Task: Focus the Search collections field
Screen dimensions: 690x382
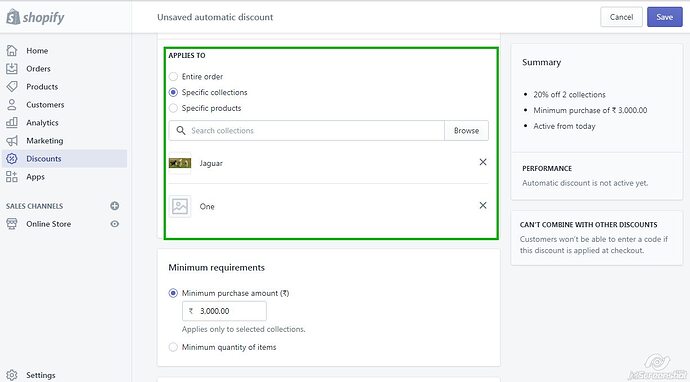Action: coord(307,131)
